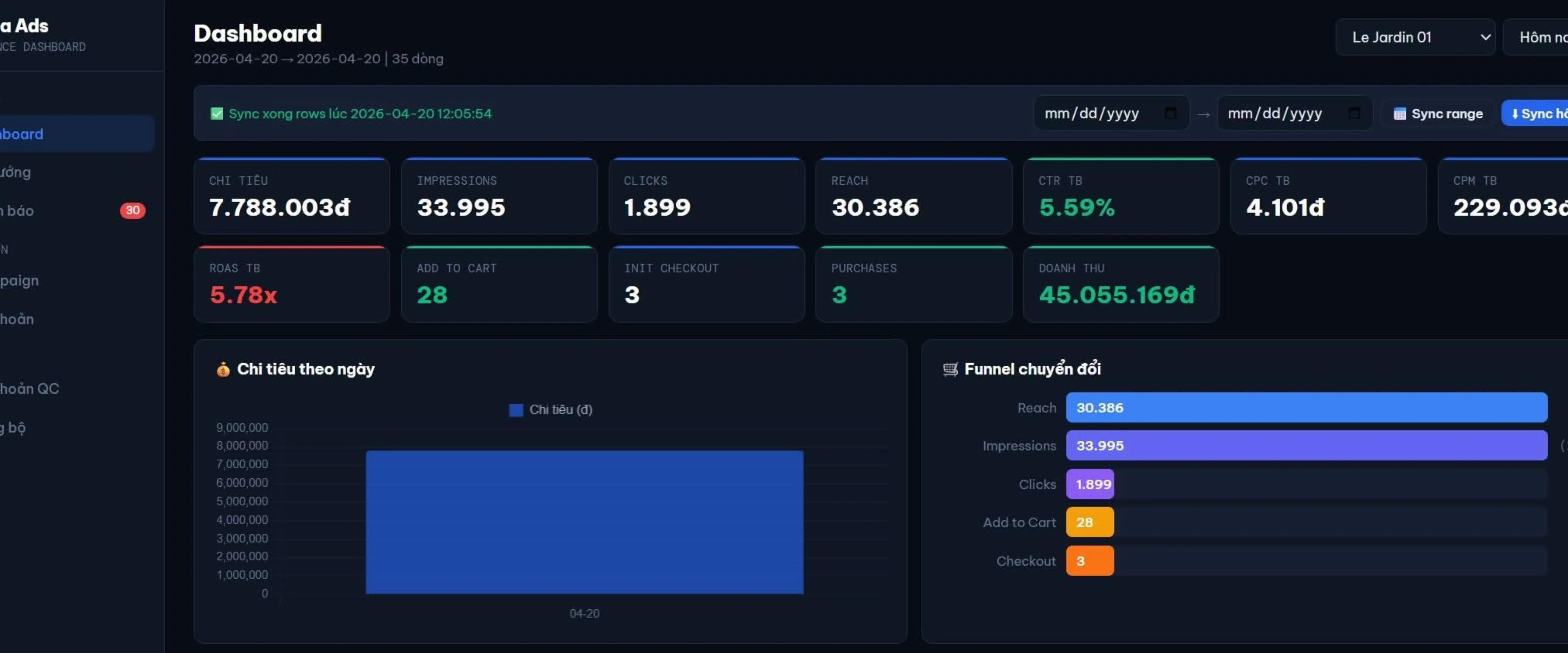1568x653 pixels.
Task: Click the Add to Cart funnel bar showing 28
Action: pyautogui.click(x=1090, y=522)
